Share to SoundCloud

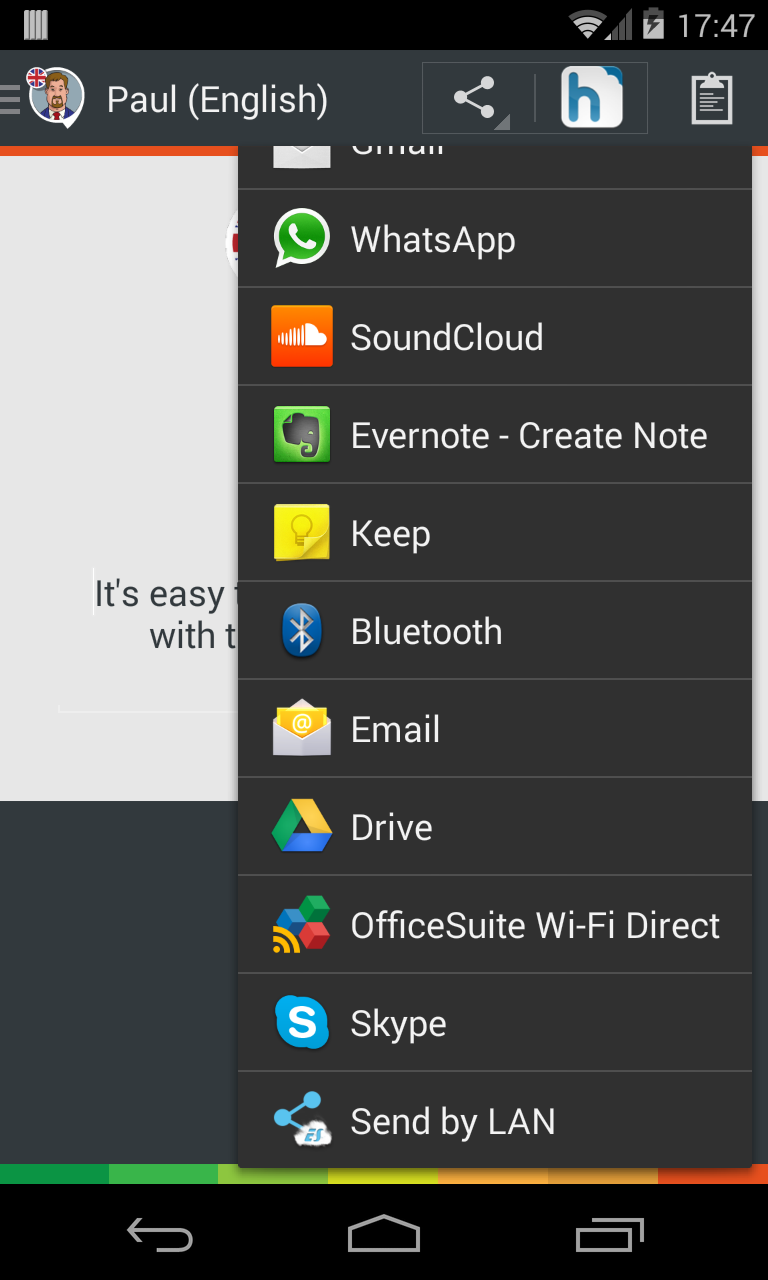point(495,337)
